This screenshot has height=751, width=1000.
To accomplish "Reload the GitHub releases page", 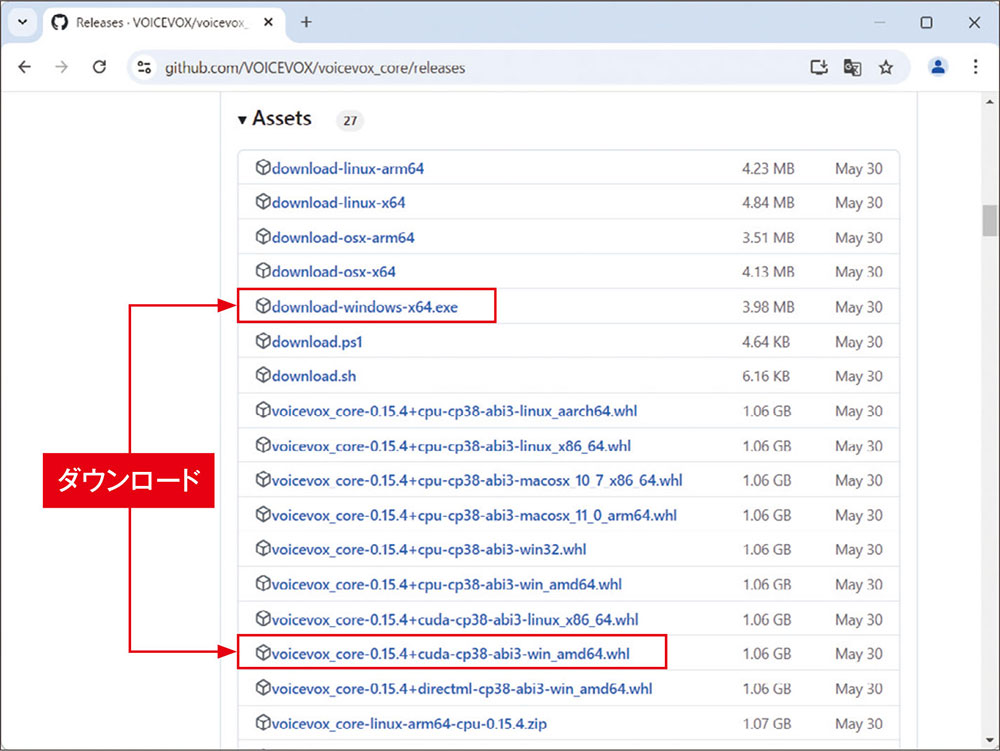I will (99, 67).
